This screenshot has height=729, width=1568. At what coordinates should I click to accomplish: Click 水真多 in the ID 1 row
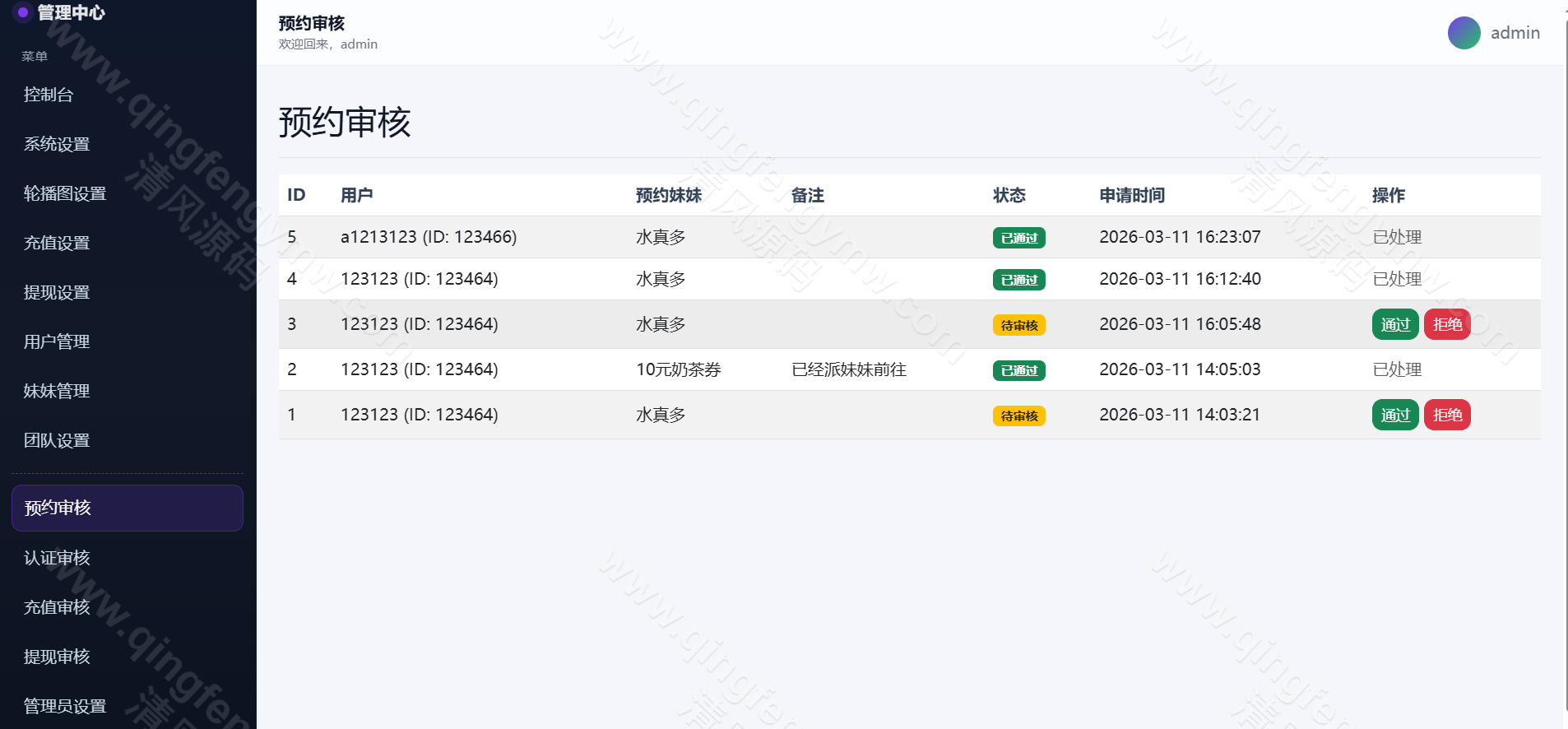click(x=661, y=415)
